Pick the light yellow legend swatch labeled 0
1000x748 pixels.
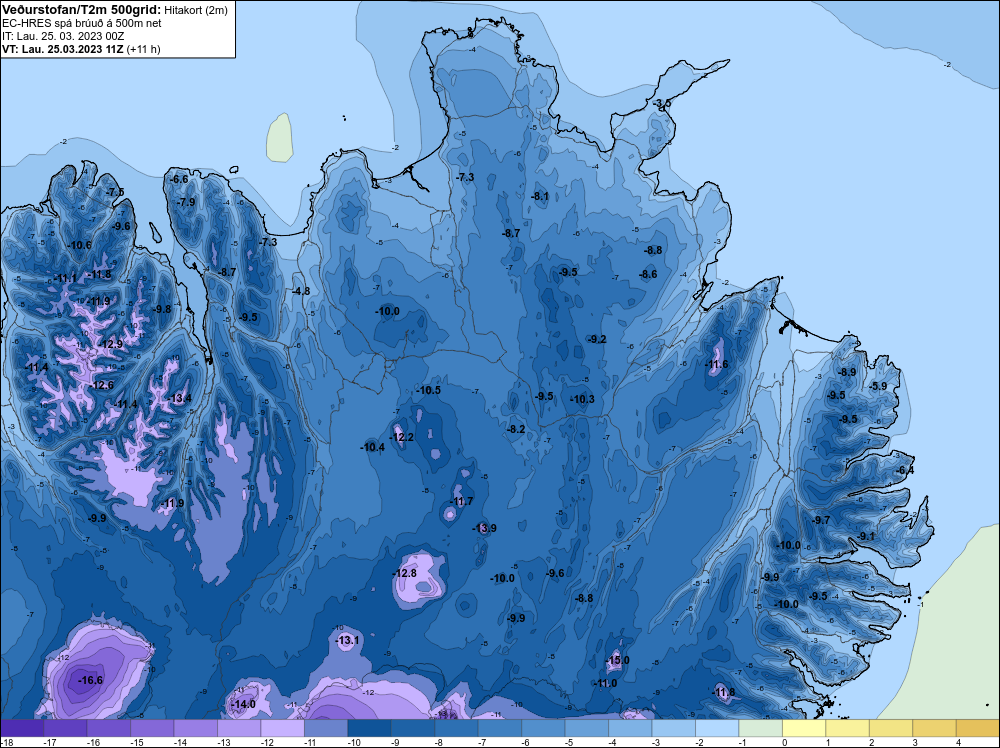[804, 728]
